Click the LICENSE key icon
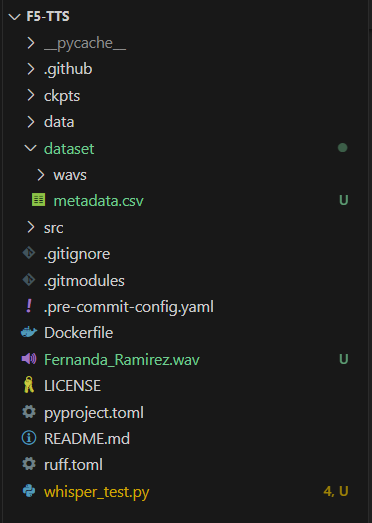 (29, 385)
